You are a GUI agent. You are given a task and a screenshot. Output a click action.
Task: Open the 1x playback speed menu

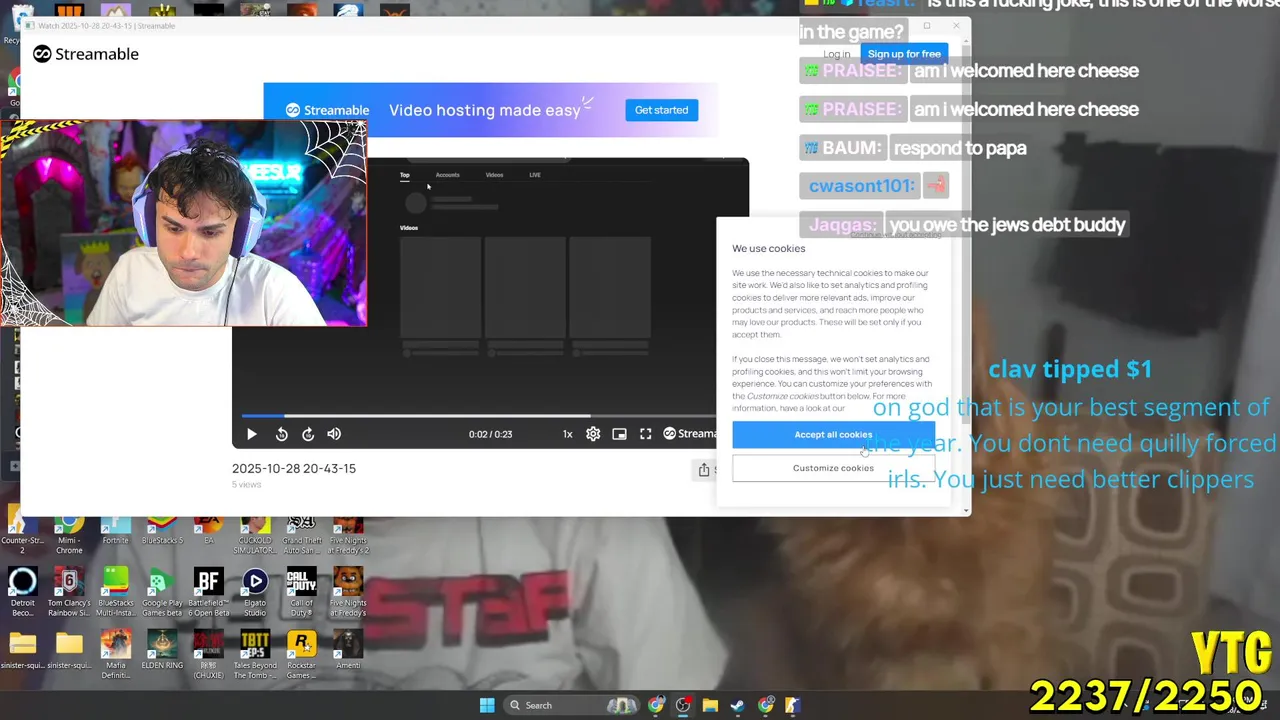[567, 434]
